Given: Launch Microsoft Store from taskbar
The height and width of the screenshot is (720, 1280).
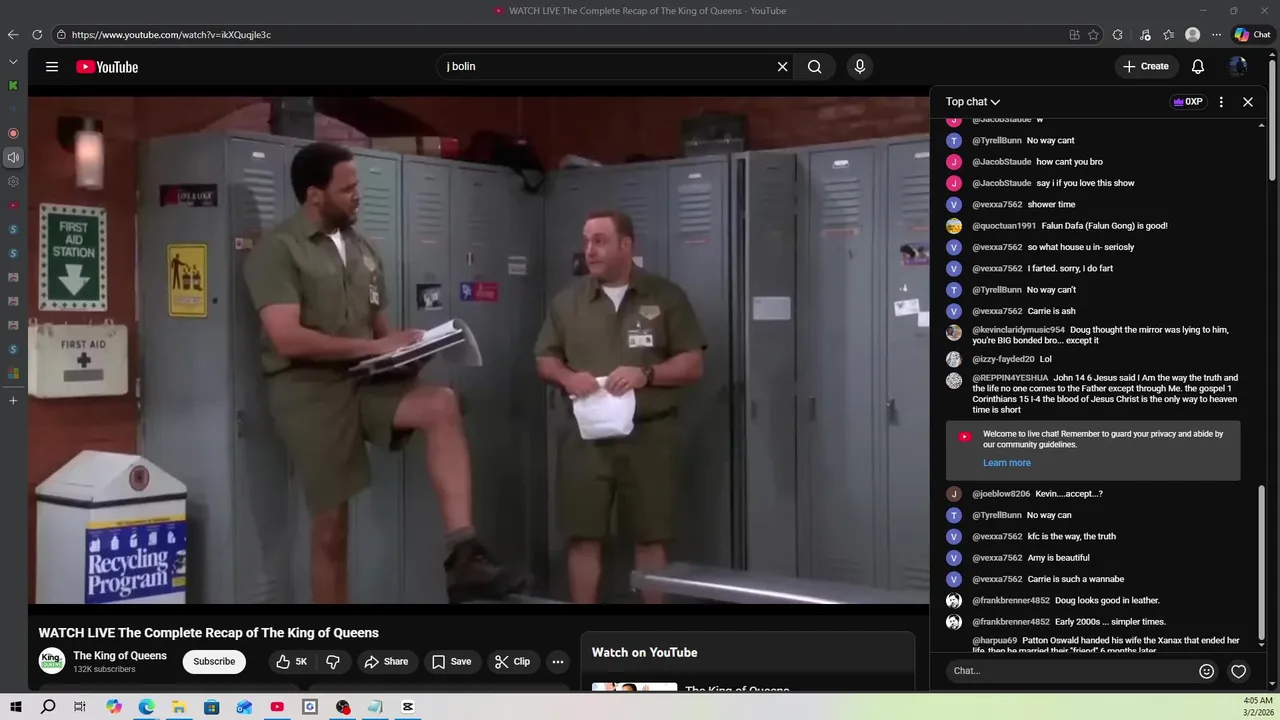Looking at the screenshot, I should point(211,707).
